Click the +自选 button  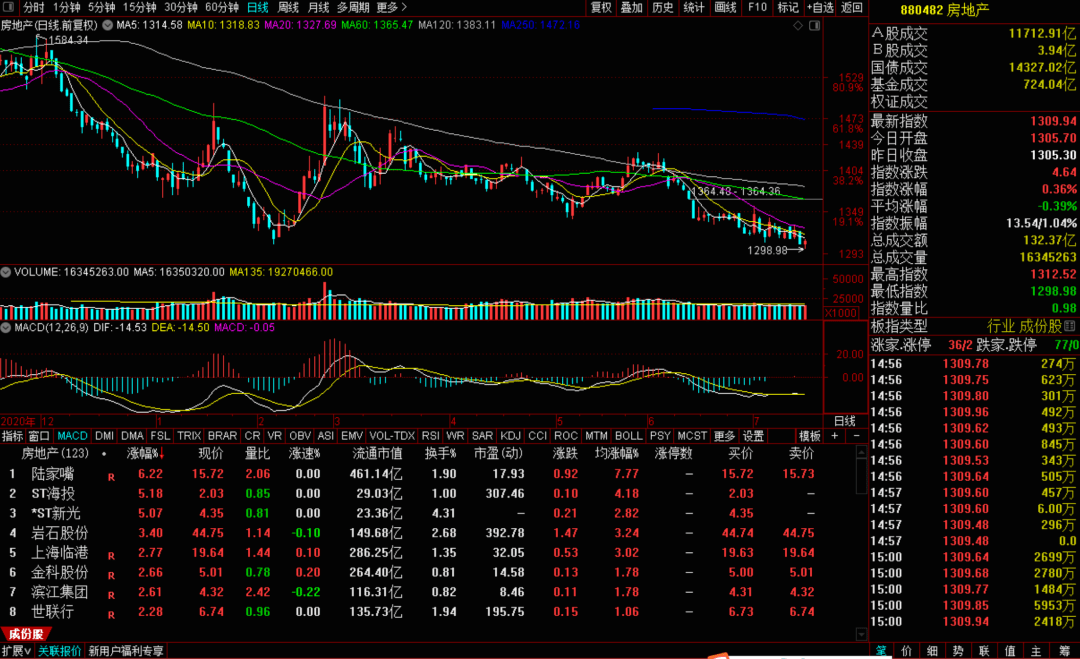click(x=820, y=7)
